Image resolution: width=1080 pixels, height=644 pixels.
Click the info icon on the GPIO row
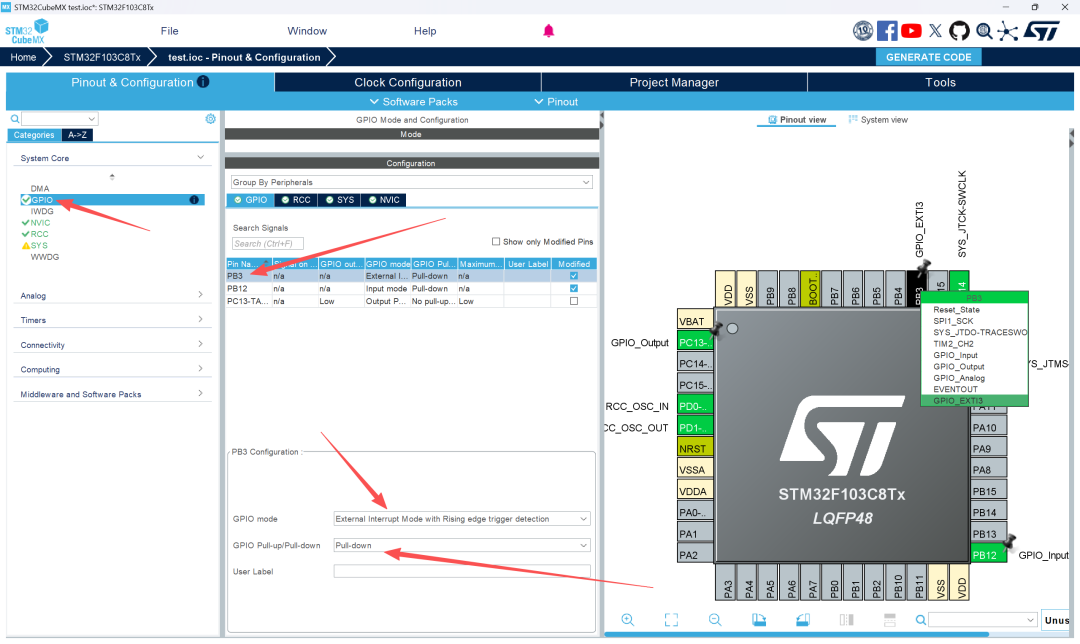point(194,200)
